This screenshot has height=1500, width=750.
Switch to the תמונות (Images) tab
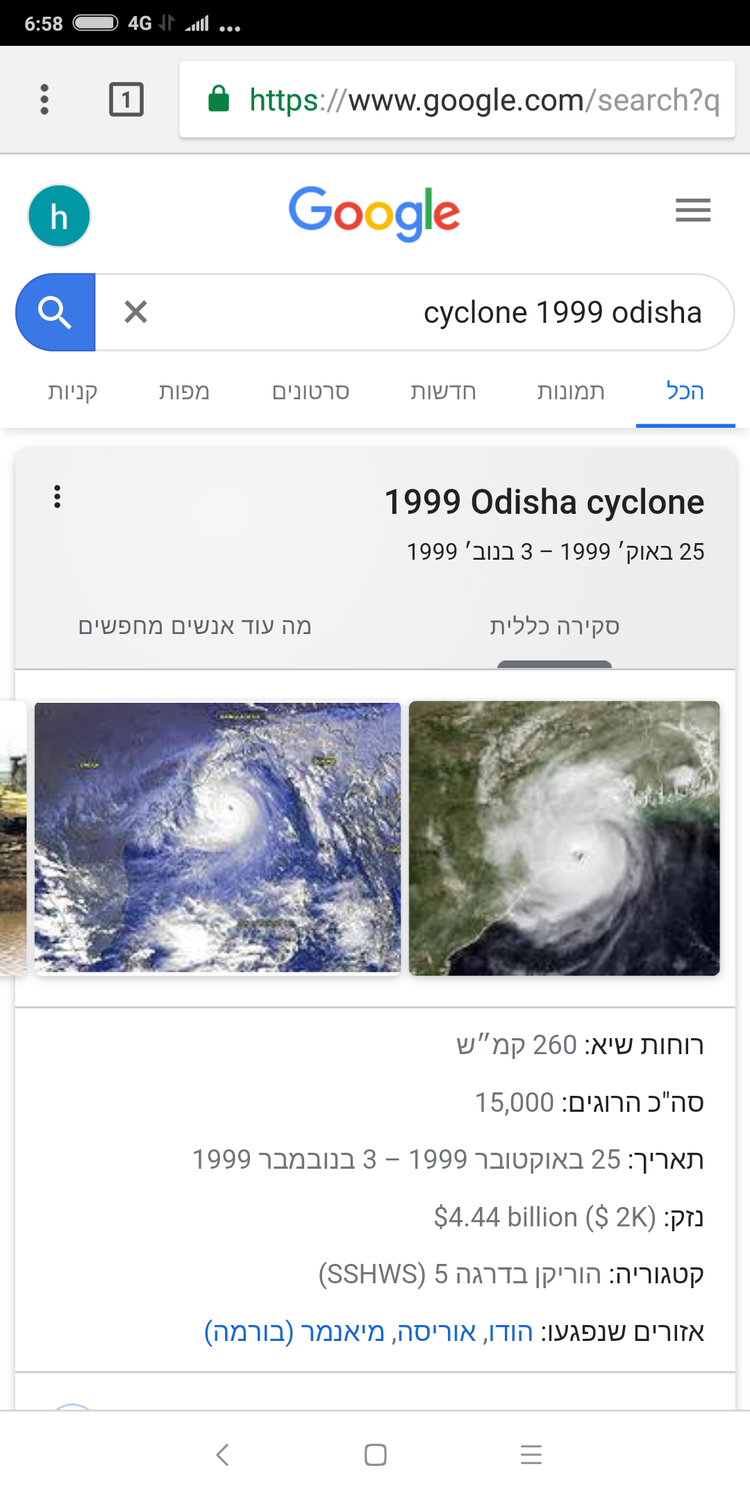[571, 391]
